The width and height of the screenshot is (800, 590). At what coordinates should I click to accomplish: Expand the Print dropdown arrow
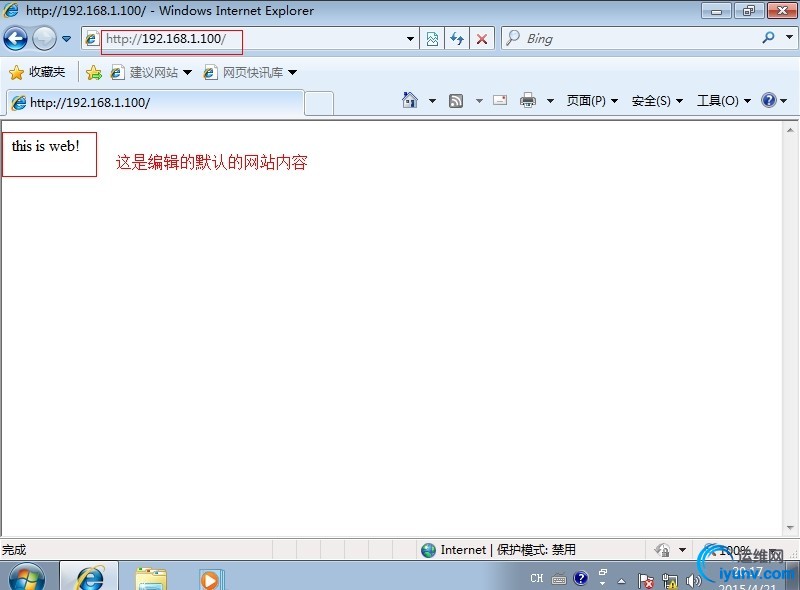(x=550, y=101)
